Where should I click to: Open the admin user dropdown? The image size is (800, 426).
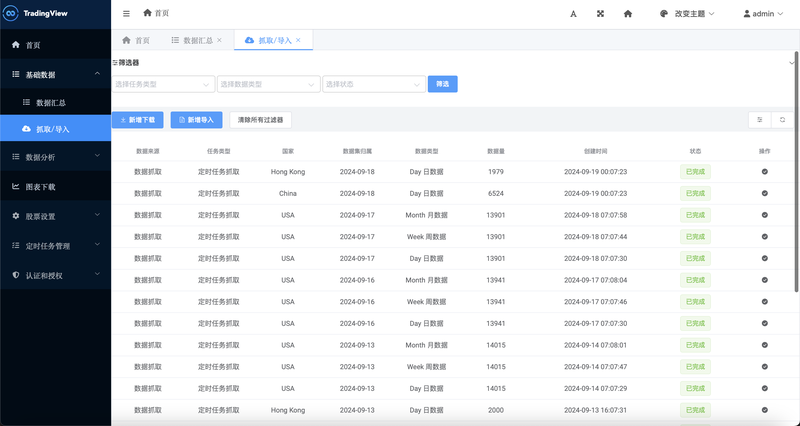click(x=763, y=14)
